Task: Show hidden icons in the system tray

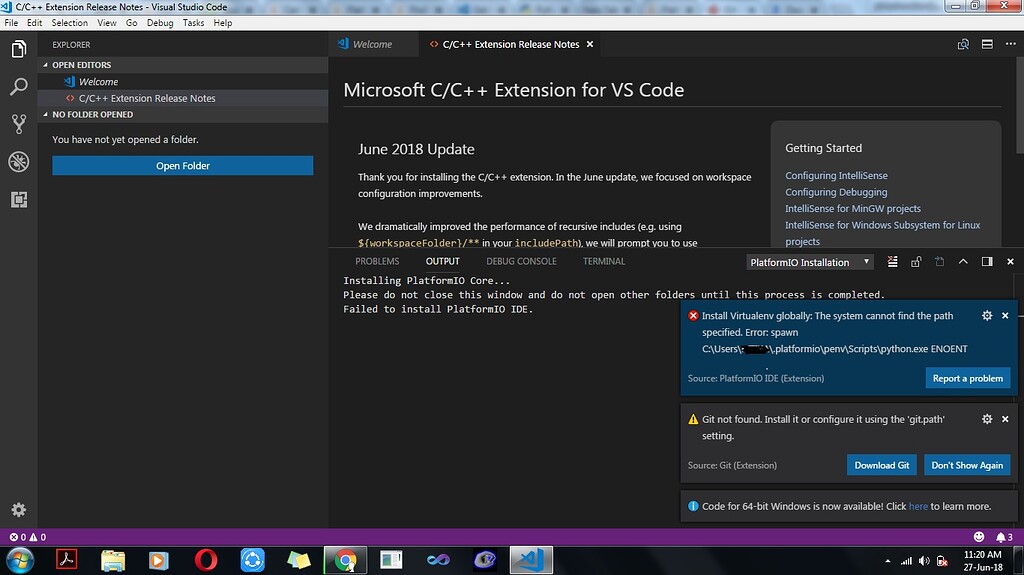Action: click(x=888, y=561)
